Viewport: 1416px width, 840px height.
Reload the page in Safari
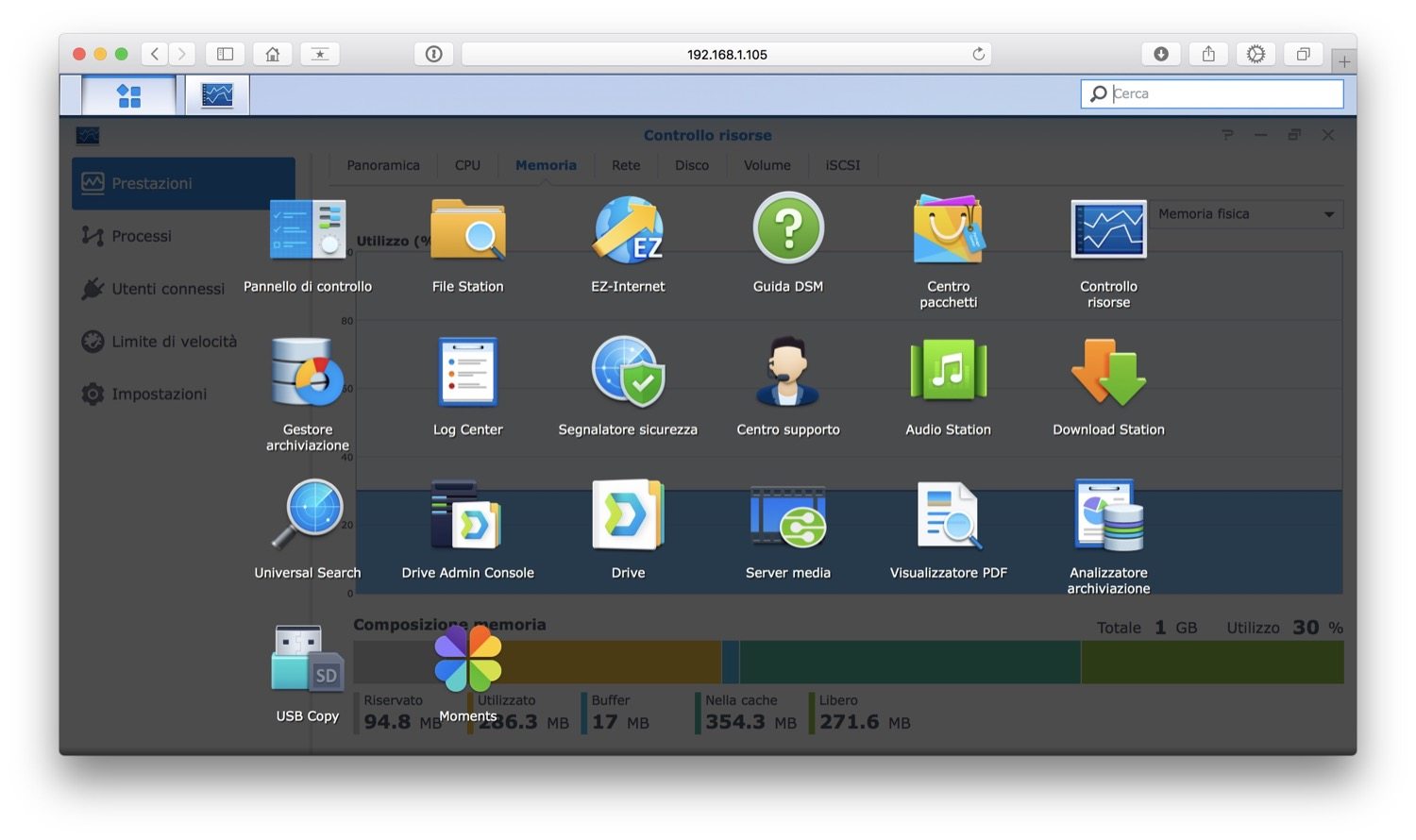[979, 54]
